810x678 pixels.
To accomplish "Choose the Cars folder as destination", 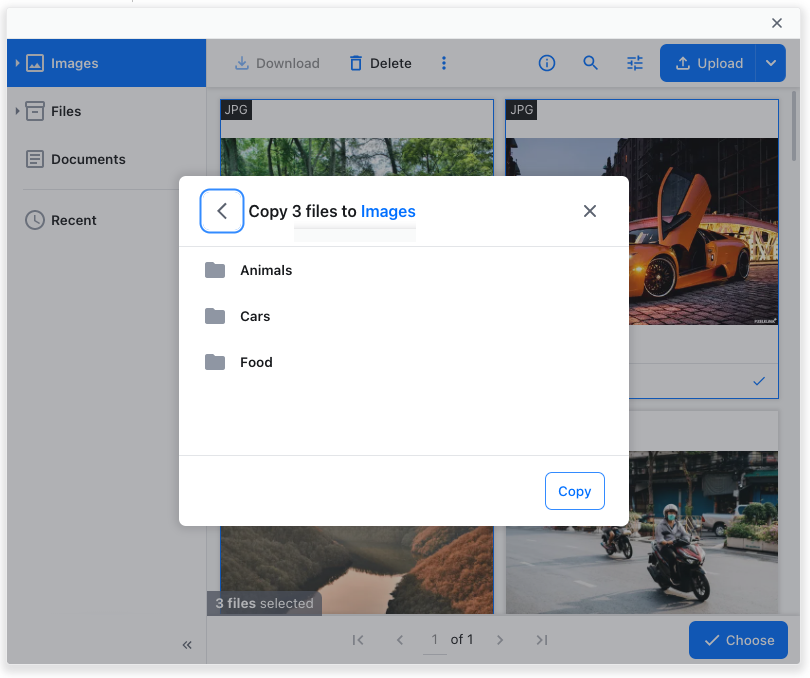I will click(x=255, y=316).
